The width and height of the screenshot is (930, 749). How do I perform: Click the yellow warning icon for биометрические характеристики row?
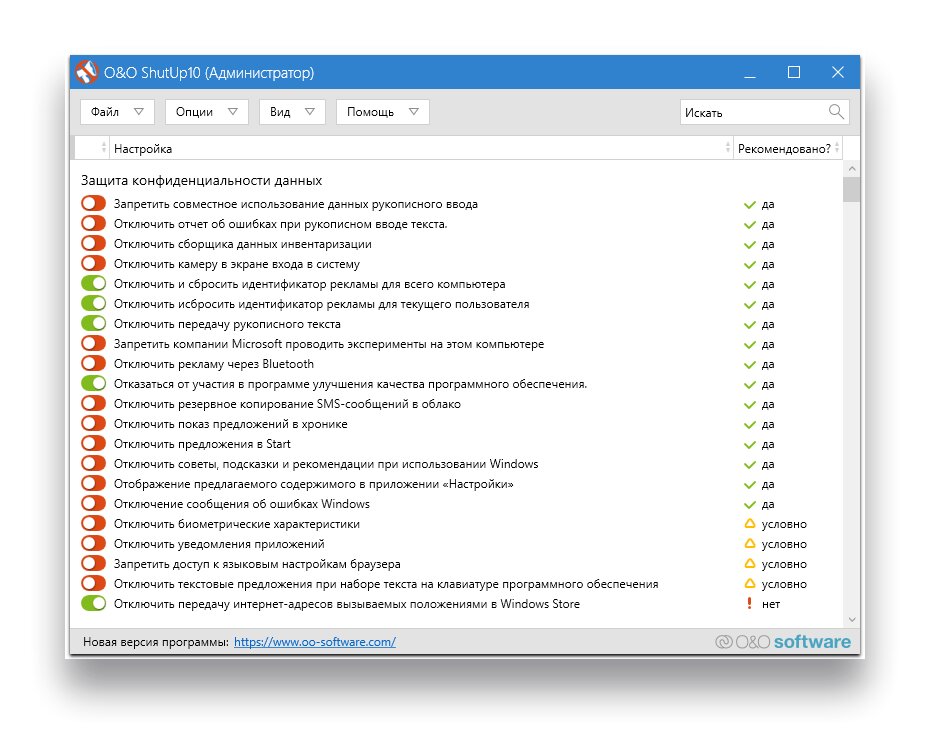click(x=750, y=524)
